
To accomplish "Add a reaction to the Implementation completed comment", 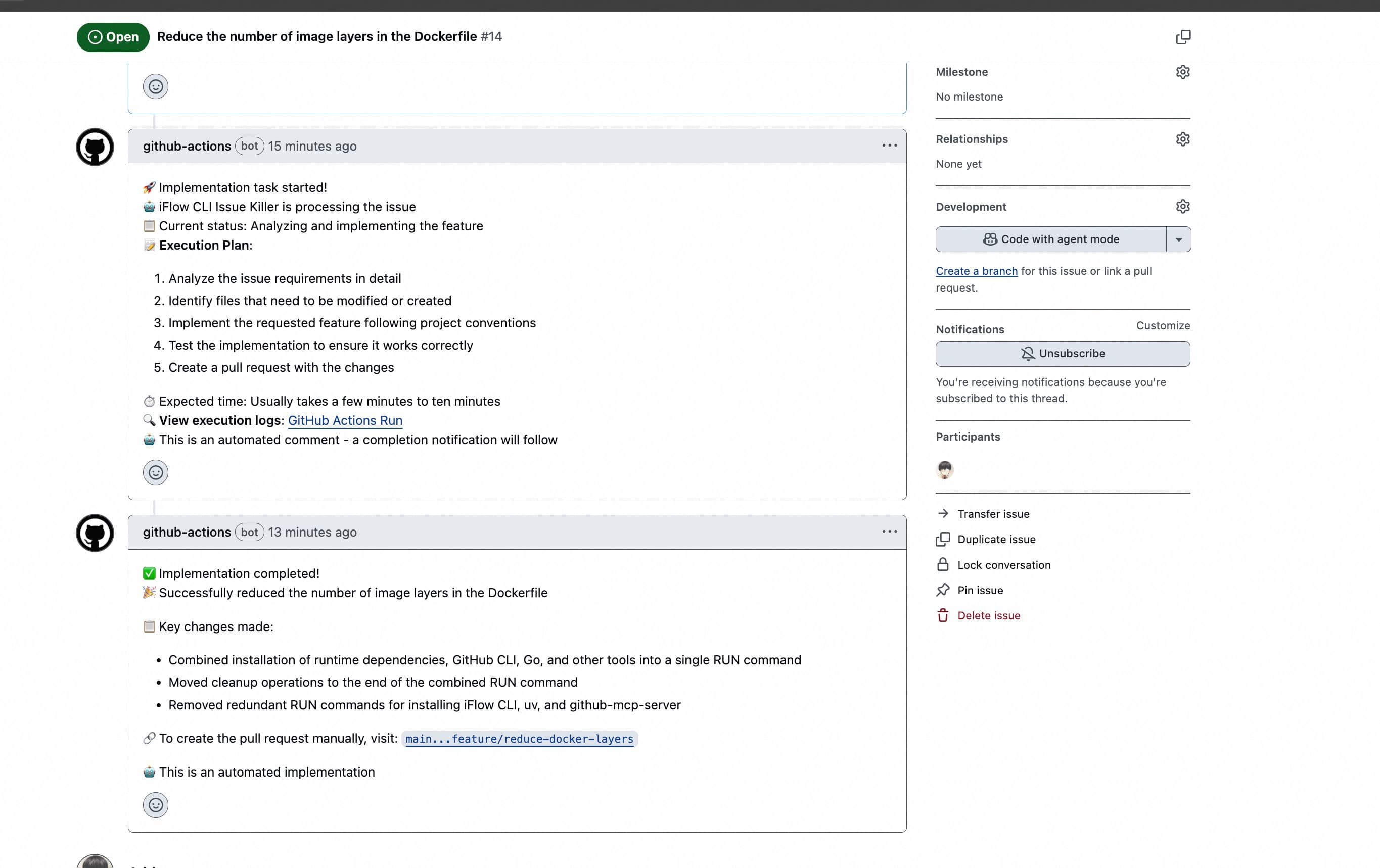I will coord(155,804).
